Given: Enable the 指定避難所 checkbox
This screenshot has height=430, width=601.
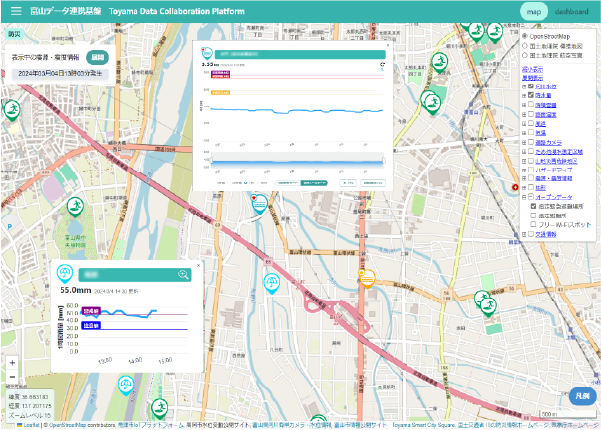Looking at the screenshot, I should (x=533, y=215).
